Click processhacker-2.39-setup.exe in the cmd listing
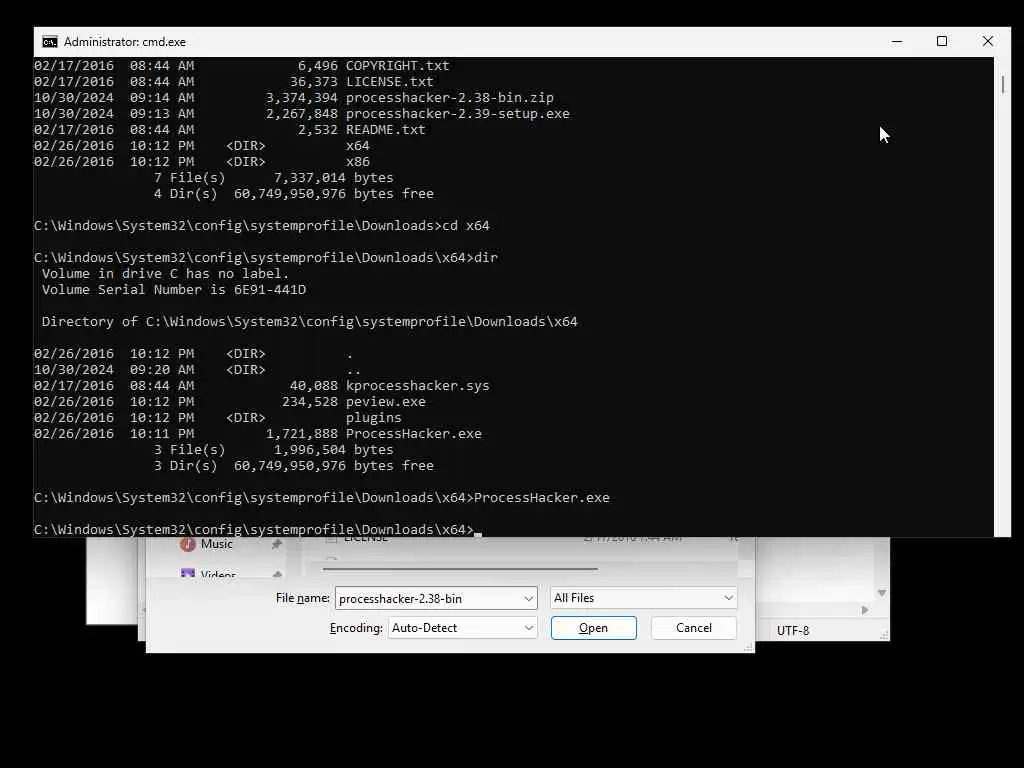The width and height of the screenshot is (1024, 768). 457,114
